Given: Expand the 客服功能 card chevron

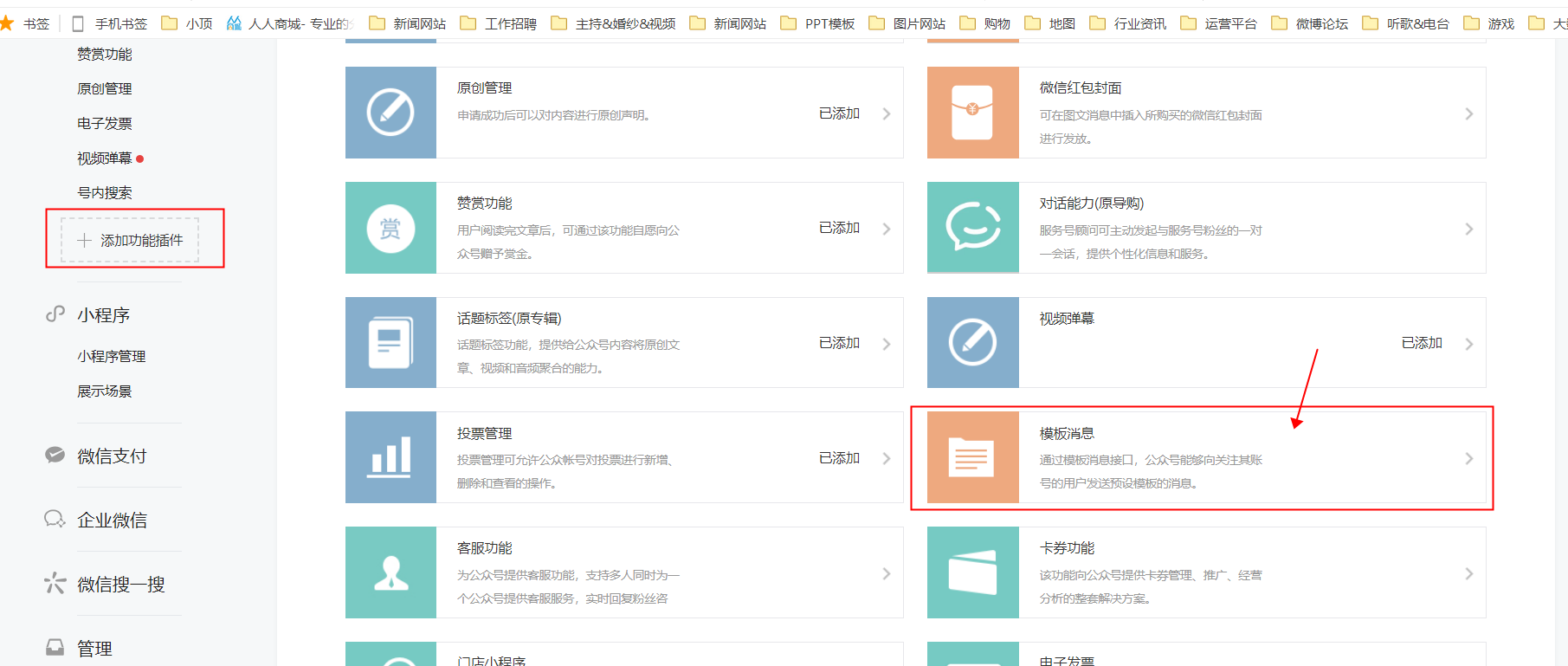Looking at the screenshot, I should pos(887,573).
